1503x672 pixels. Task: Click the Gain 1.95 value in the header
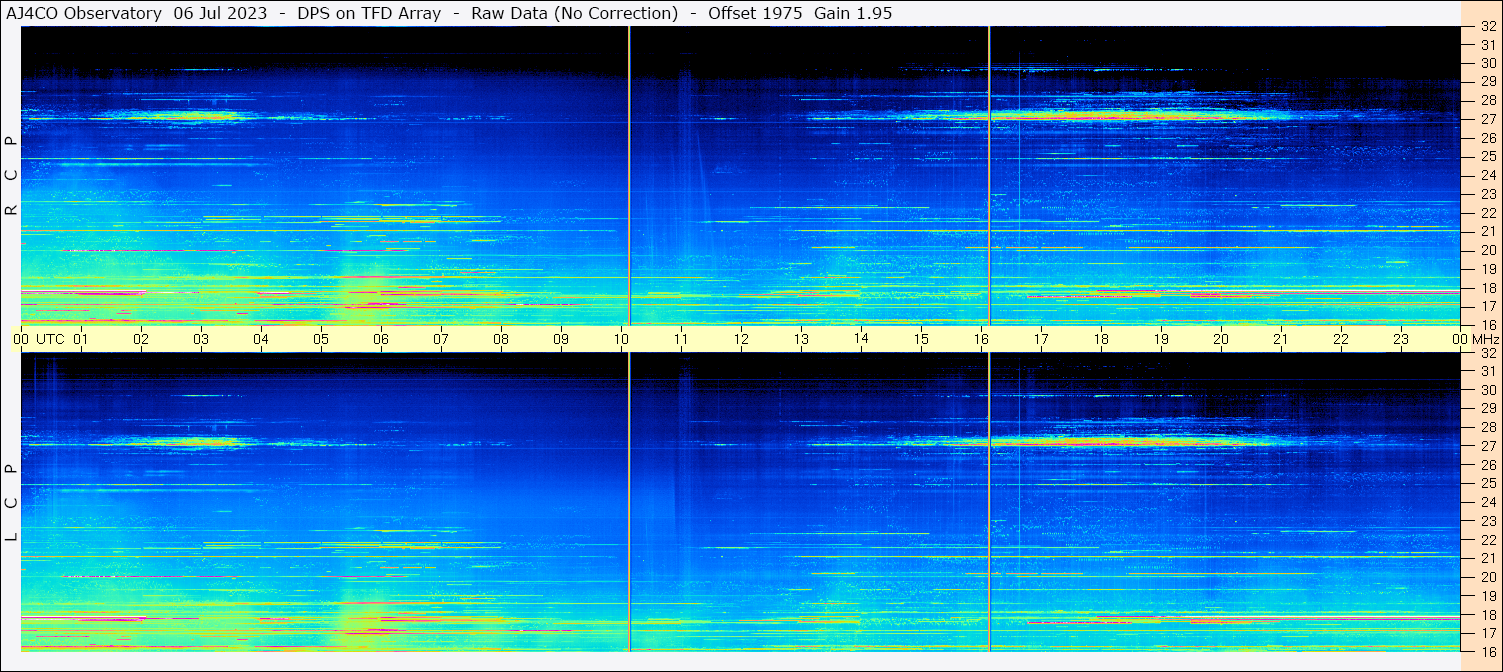tap(853, 13)
